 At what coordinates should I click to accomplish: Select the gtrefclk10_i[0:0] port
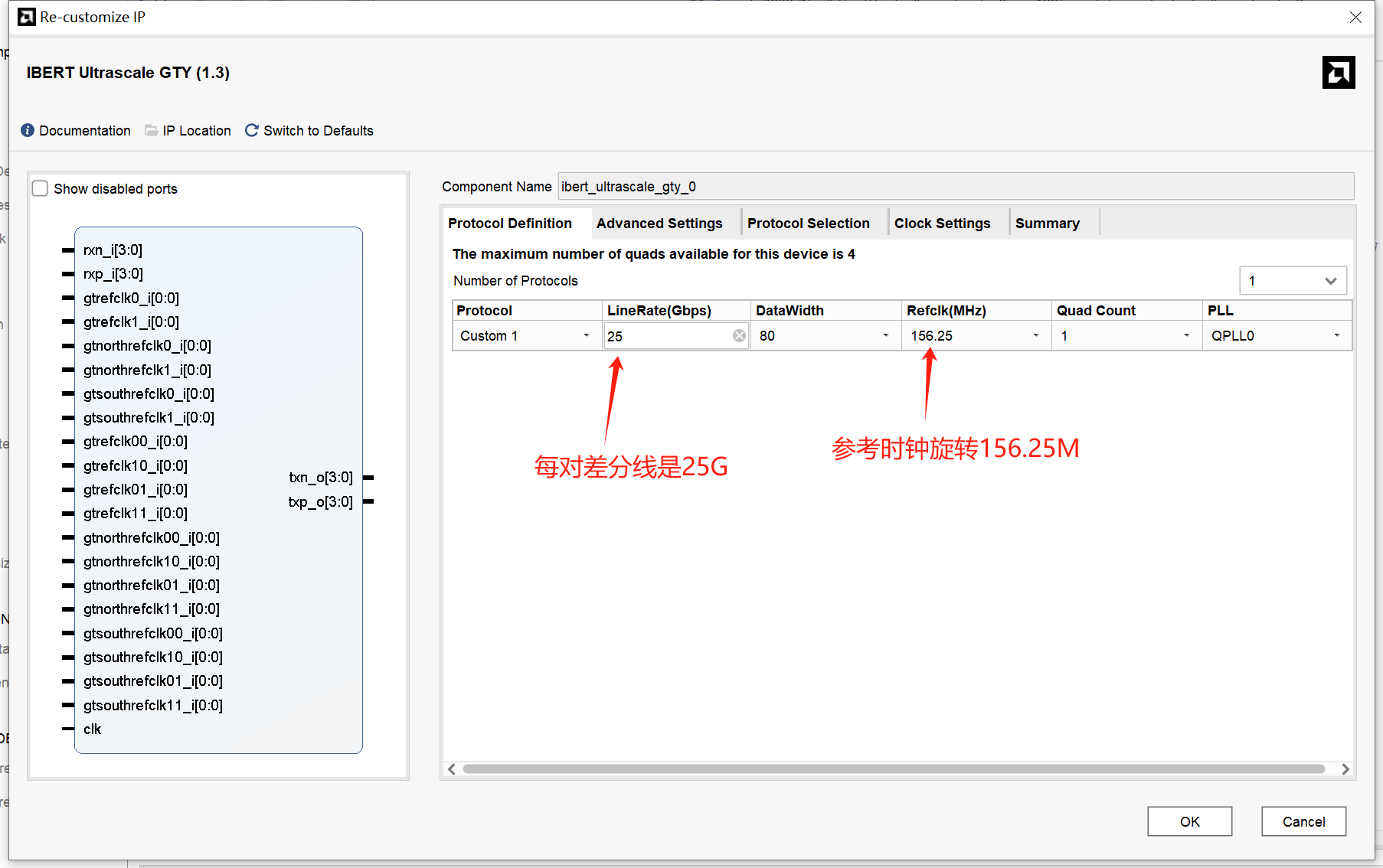[136, 465]
